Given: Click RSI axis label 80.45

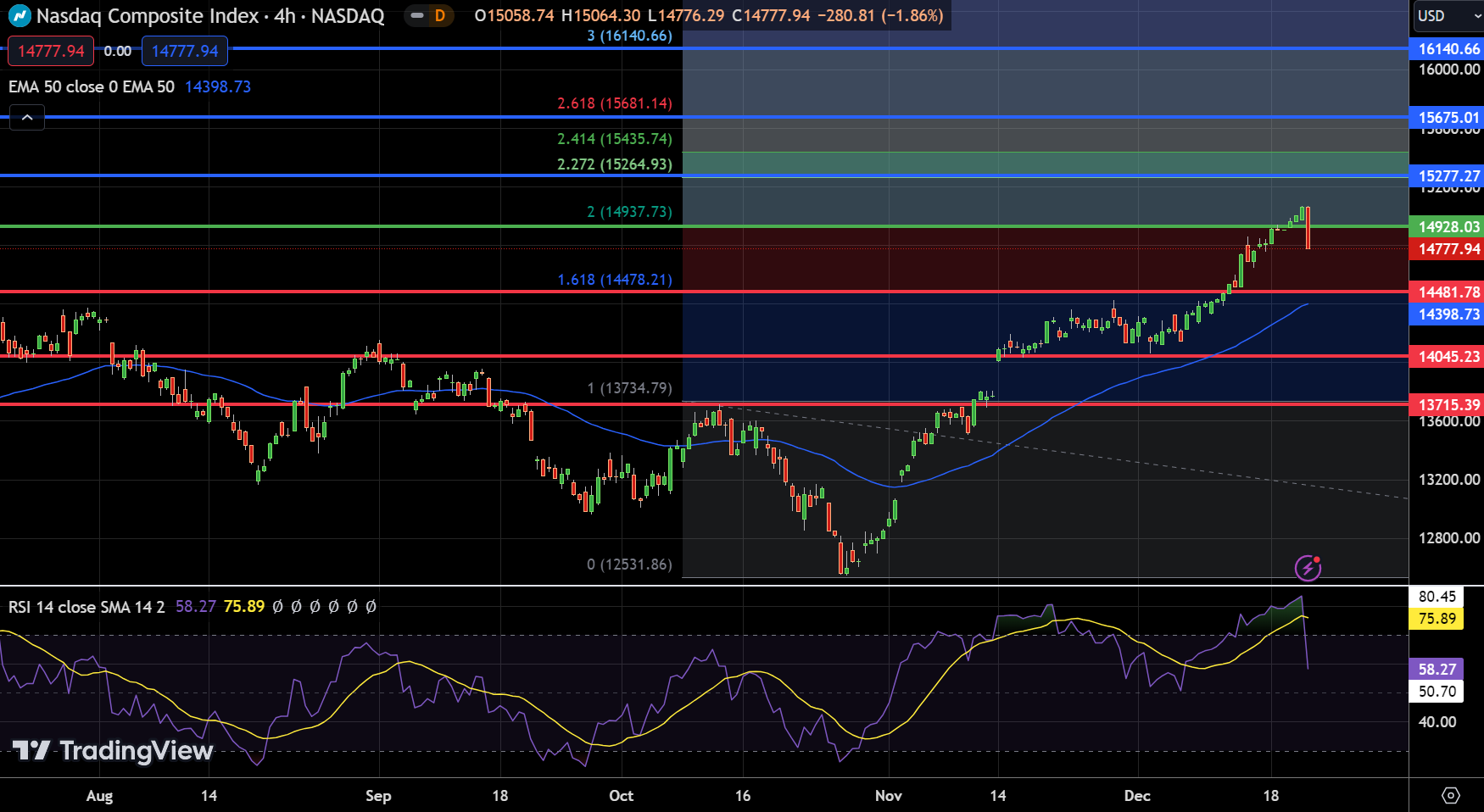Looking at the screenshot, I should tap(1437, 597).
